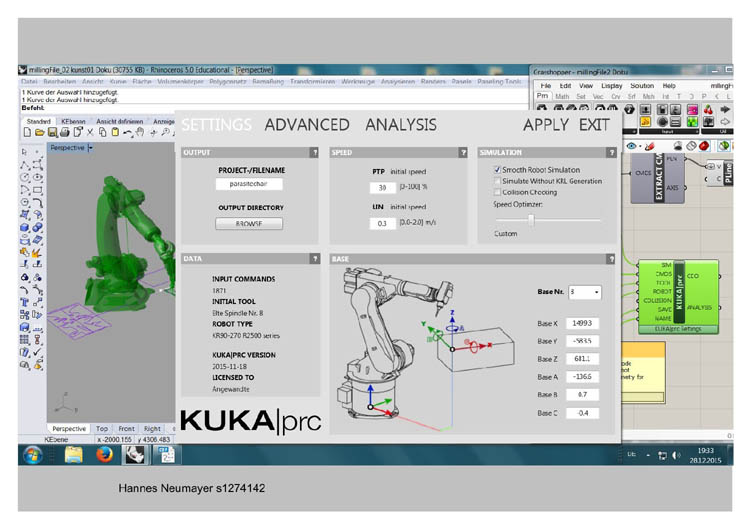The height and width of the screenshot is (529, 750).
Task: Switch to the ANALYSIS tab
Action: click(x=401, y=125)
